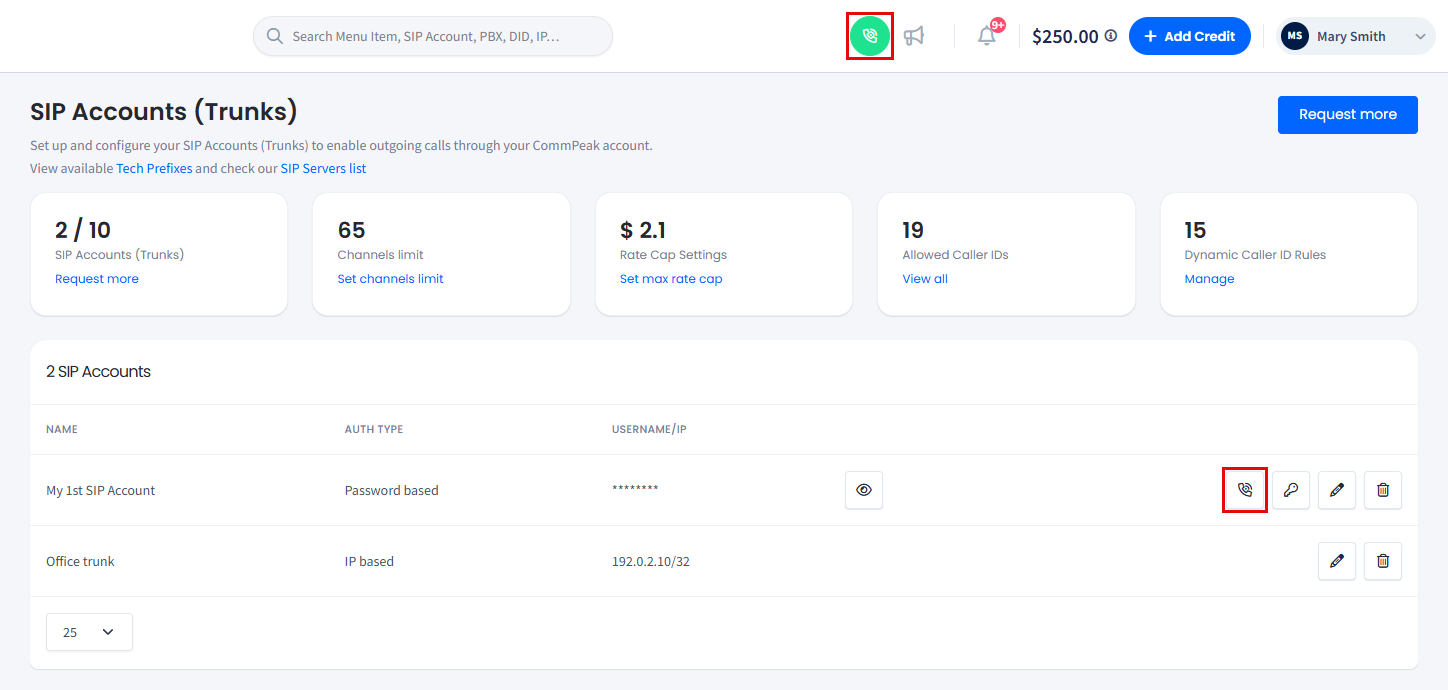Open the Tech Prefixes link

tap(154, 168)
